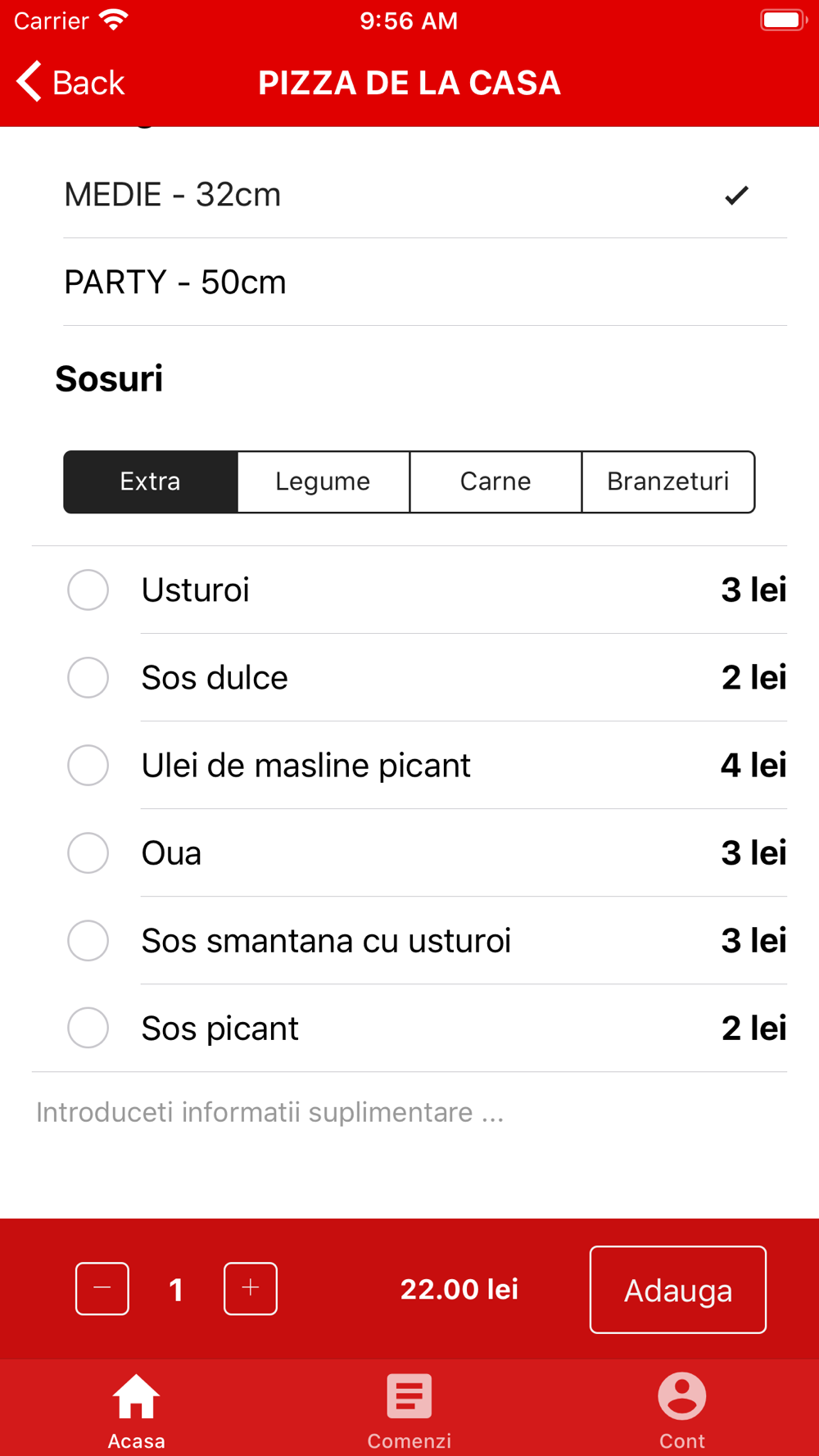Switch to the Branzeturi tab
The image size is (819, 1456).
668,482
